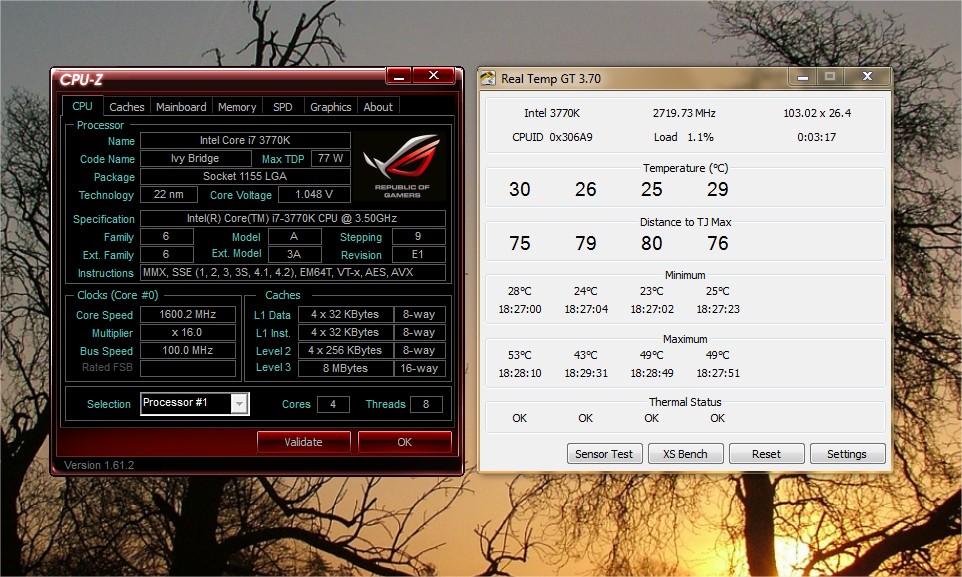The image size is (962, 577).
Task: Click the Technology value 22 nm
Action: 169,195
